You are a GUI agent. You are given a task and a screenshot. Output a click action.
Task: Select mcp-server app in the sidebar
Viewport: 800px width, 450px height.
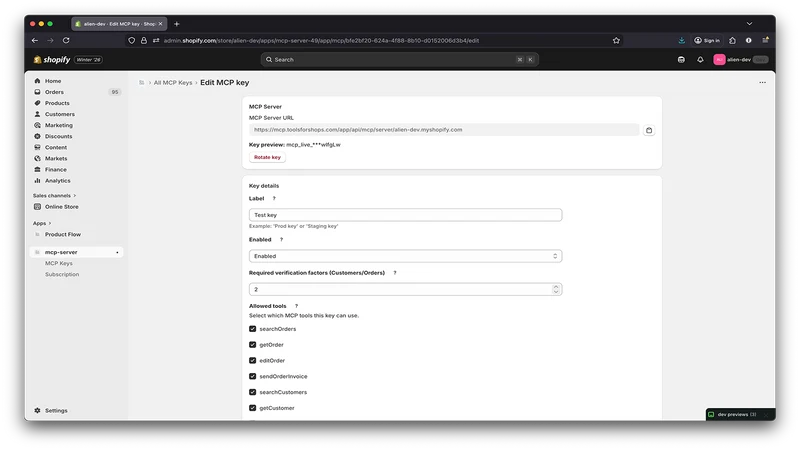(77, 252)
